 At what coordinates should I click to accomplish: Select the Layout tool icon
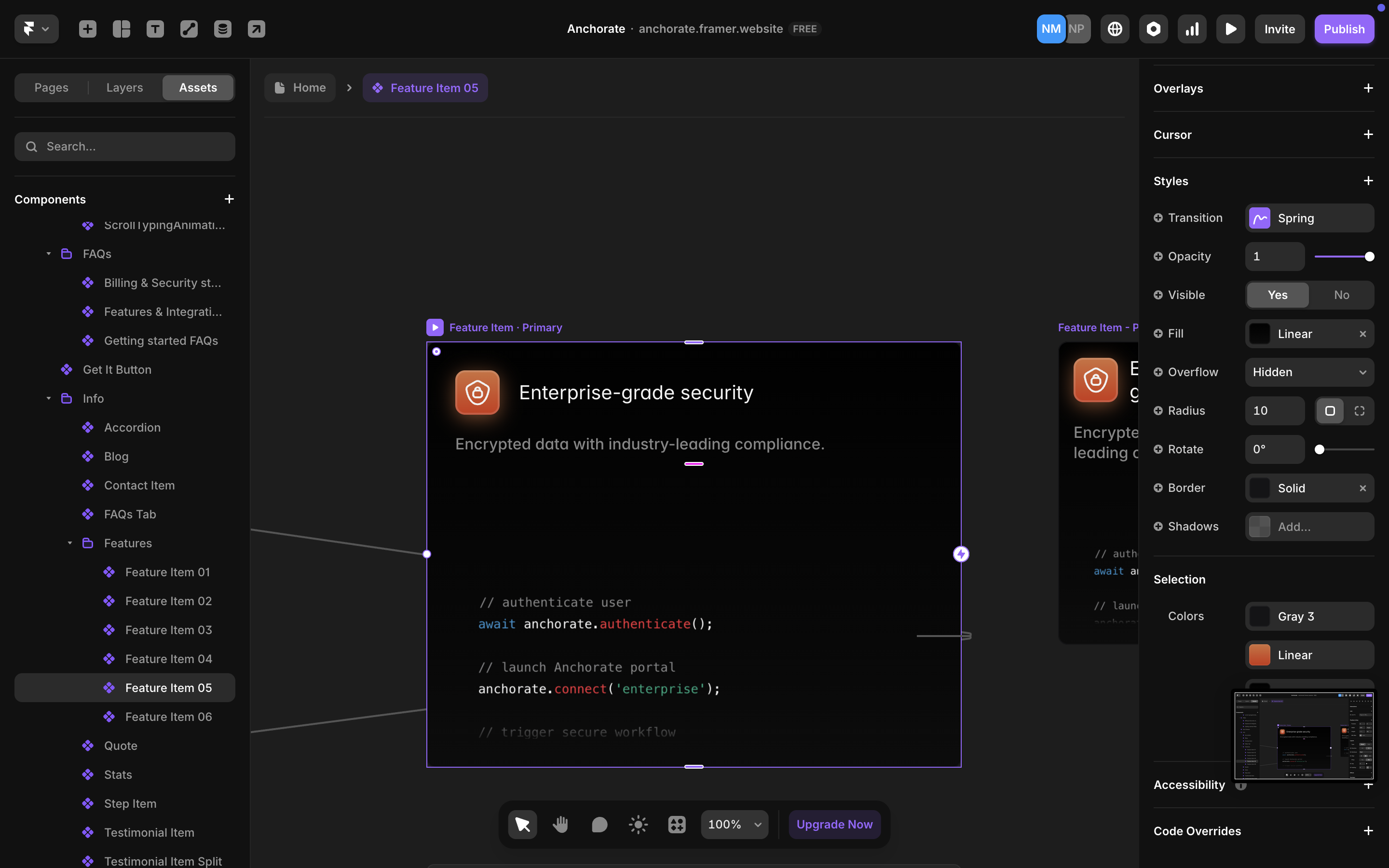pos(121,29)
